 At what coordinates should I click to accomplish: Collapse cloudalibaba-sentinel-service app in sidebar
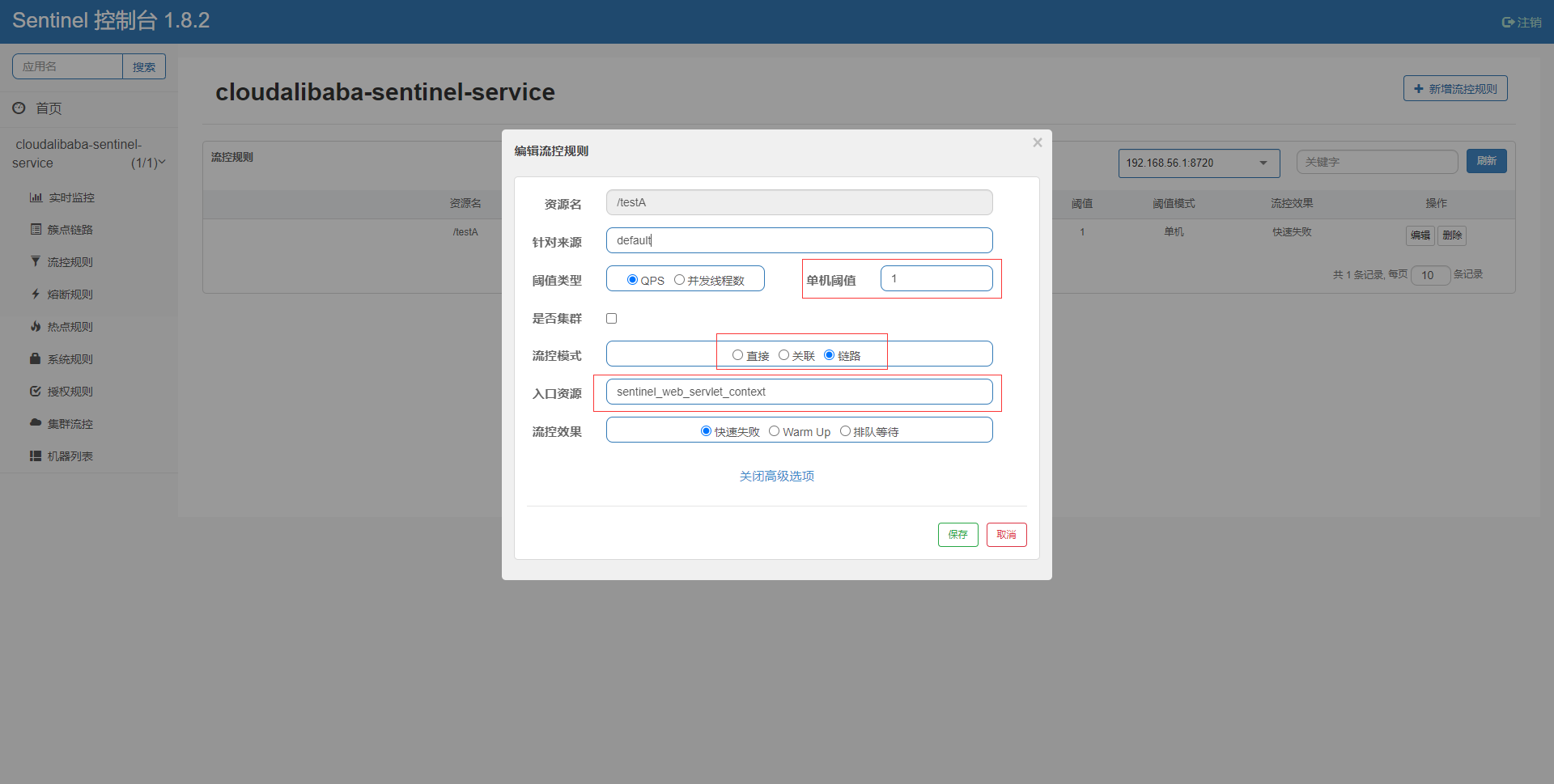[89, 154]
